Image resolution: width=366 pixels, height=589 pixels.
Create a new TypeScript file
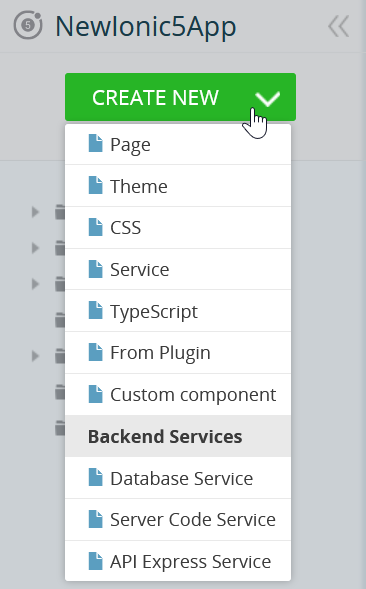click(178, 311)
